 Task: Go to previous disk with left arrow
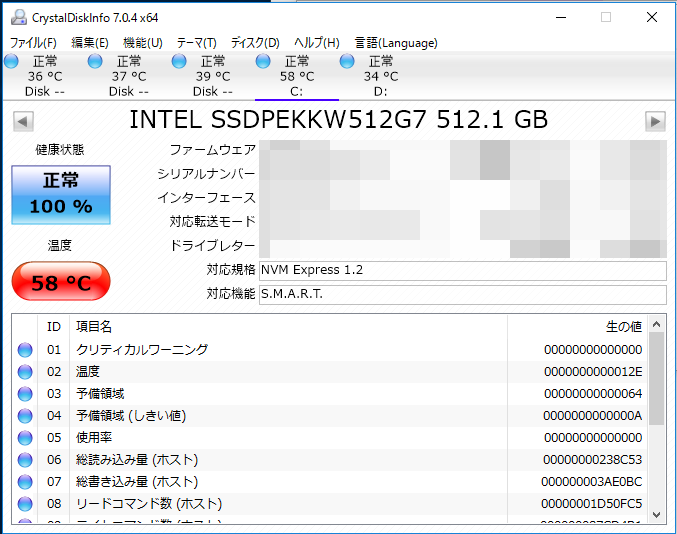point(23,121)
